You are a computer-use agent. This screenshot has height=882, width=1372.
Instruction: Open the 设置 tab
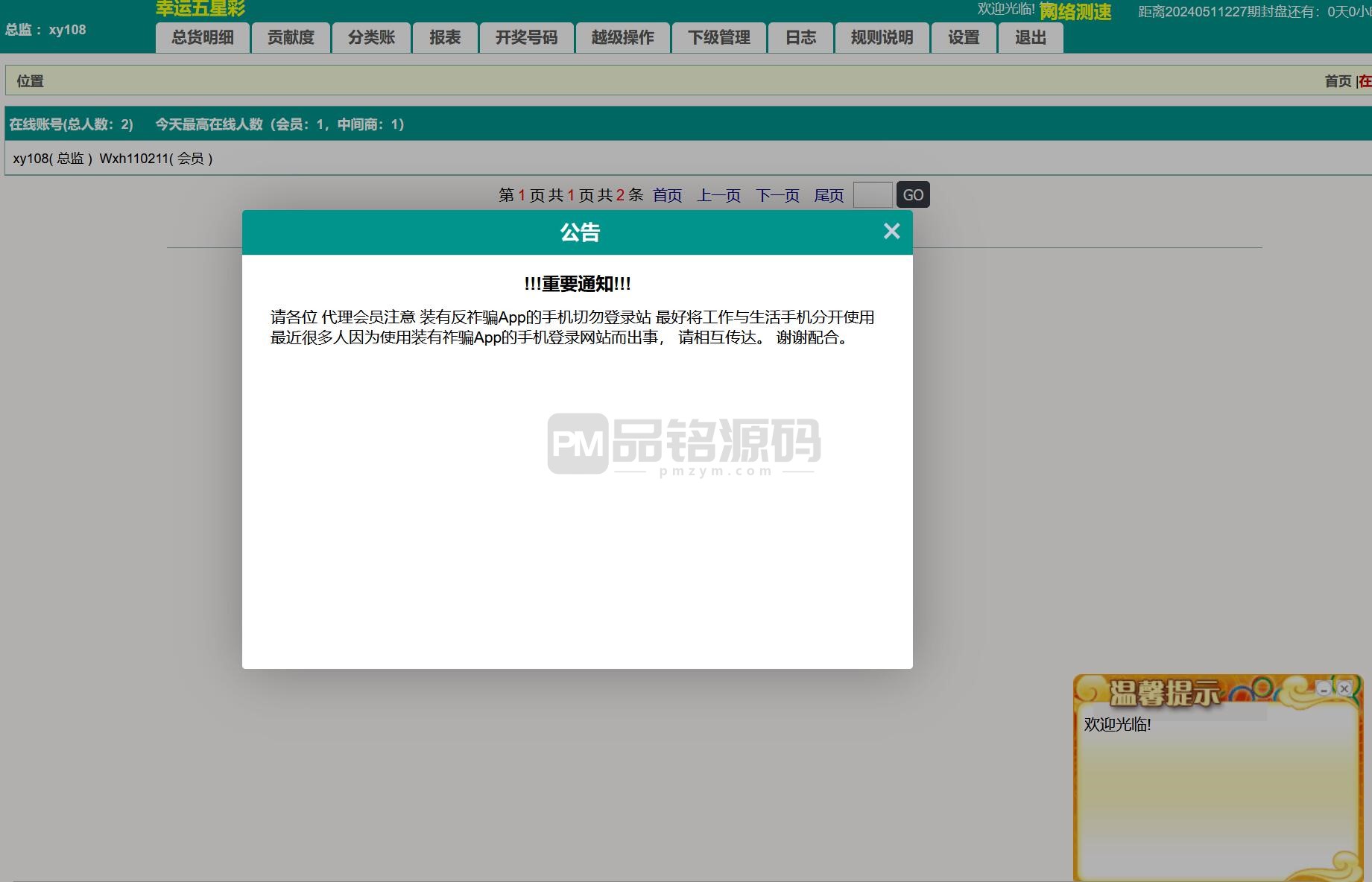tap(963, 38)
